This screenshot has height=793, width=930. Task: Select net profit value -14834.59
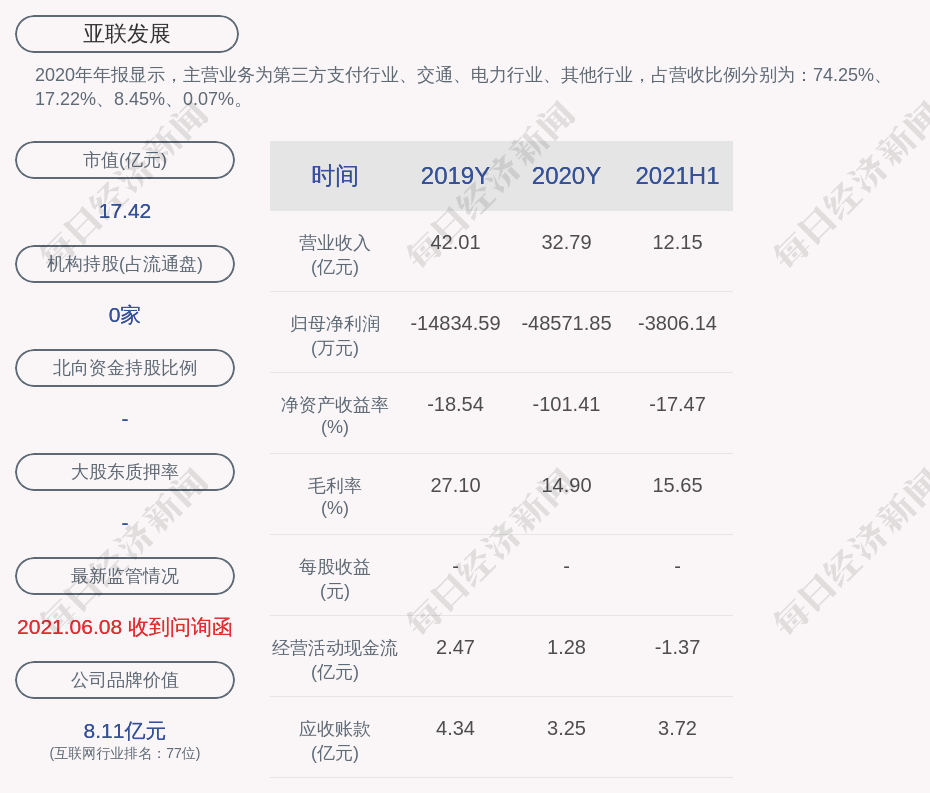455,323
